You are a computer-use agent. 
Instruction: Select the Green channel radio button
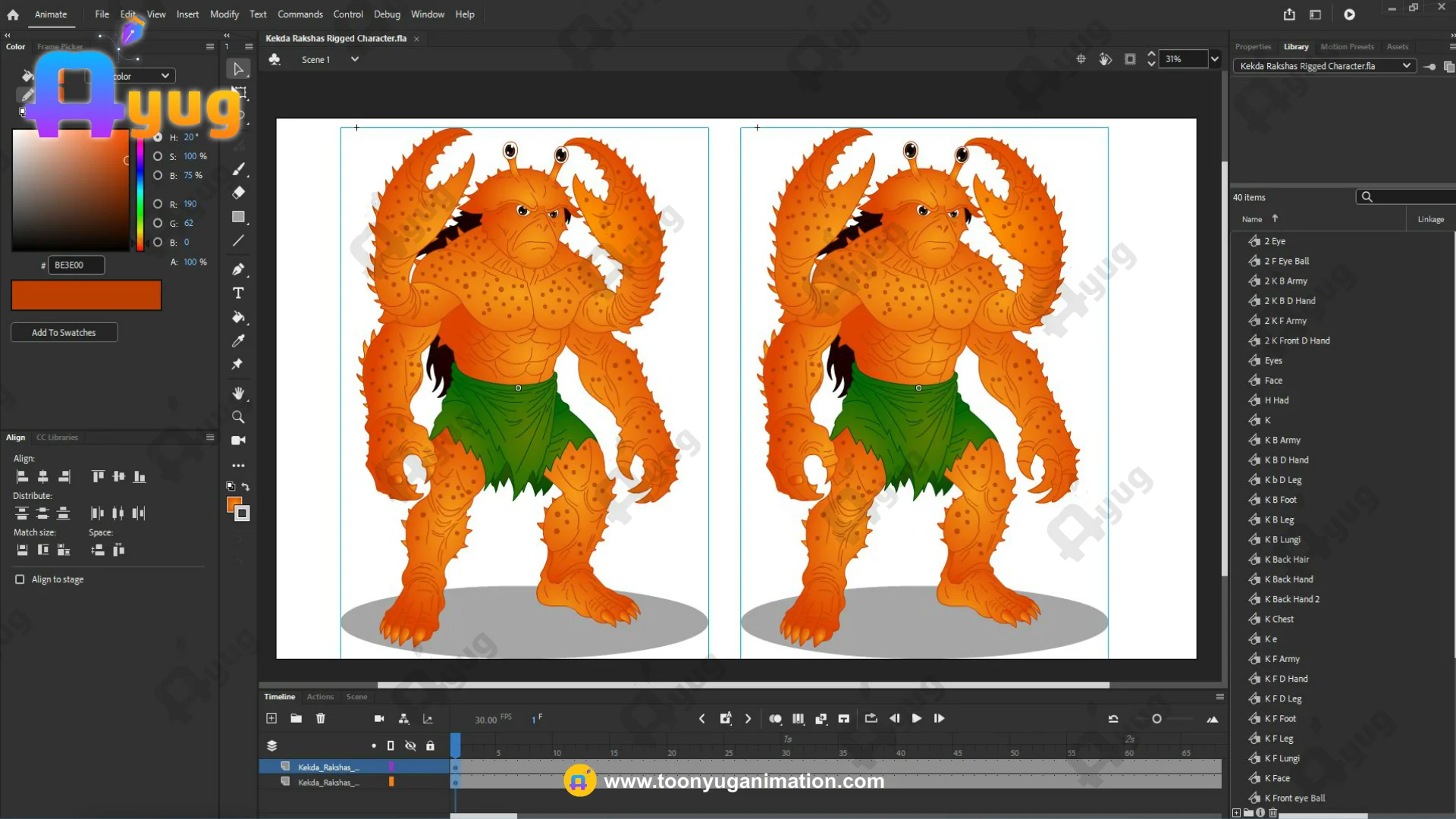point(158,223)
